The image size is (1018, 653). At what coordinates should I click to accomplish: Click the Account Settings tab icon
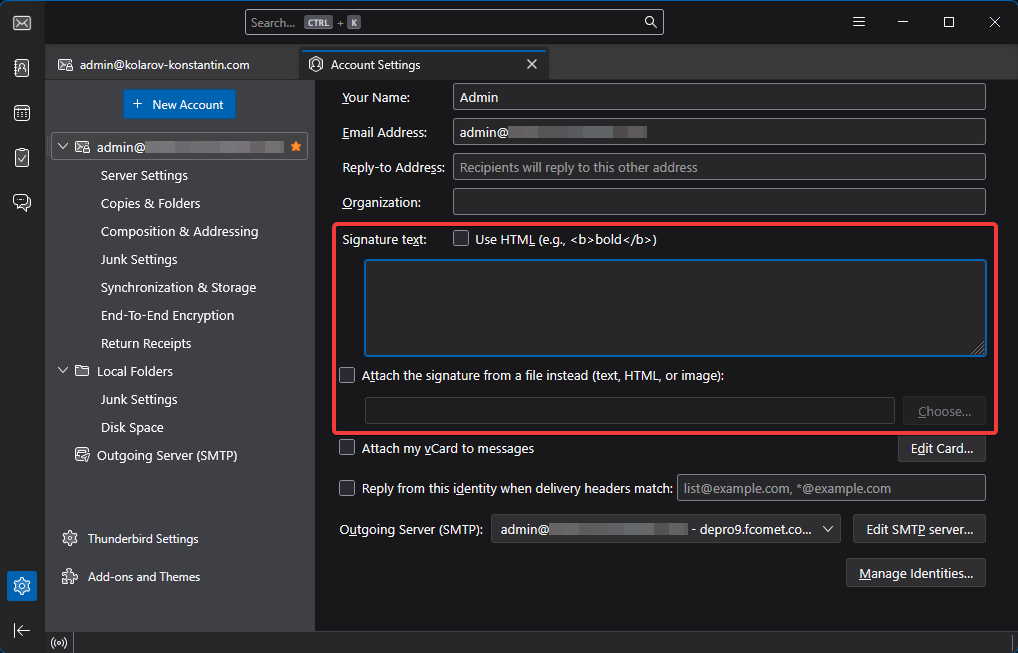pos(316,64)
